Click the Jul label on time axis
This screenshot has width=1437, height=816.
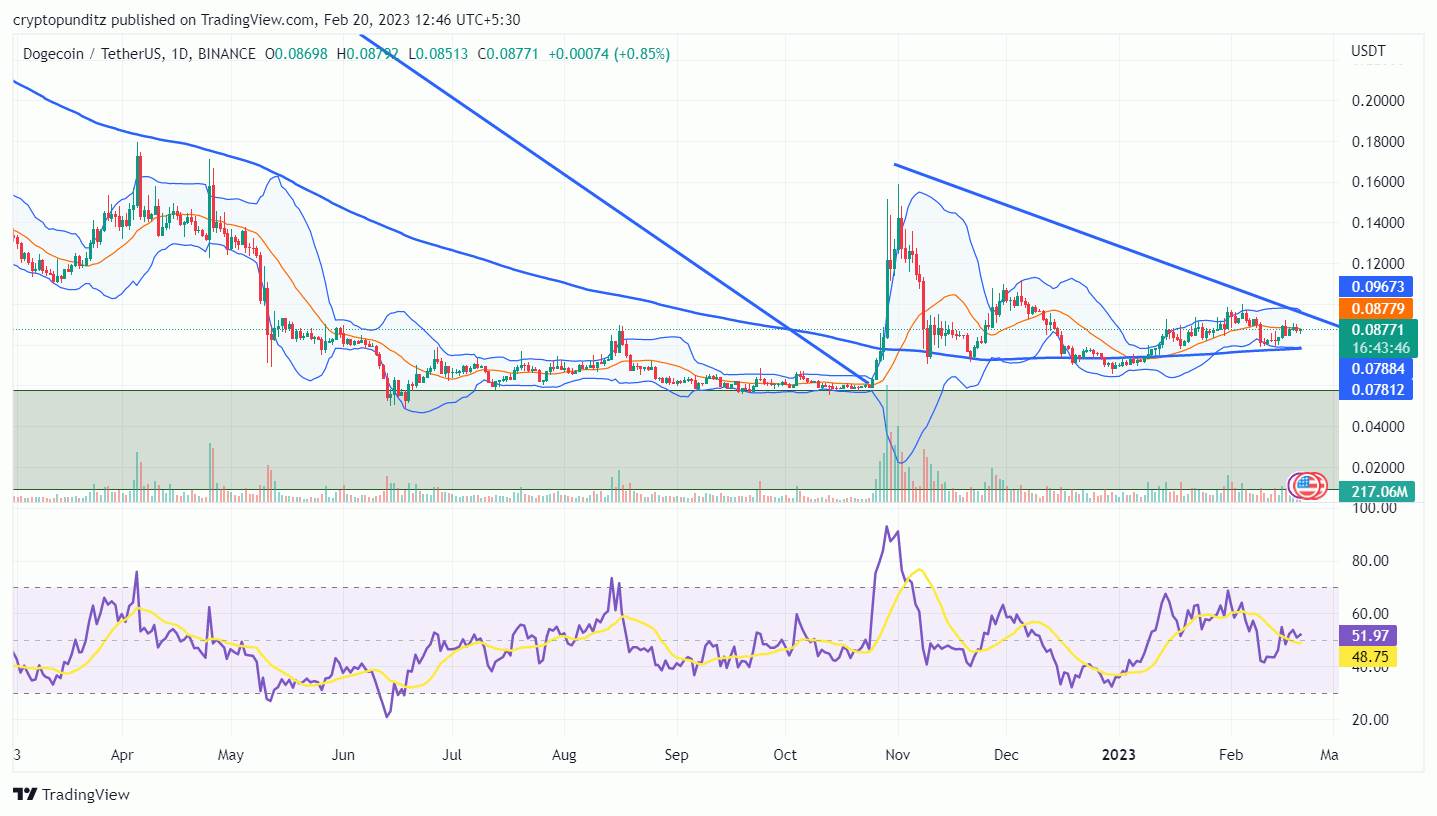(x=451, y=754)
